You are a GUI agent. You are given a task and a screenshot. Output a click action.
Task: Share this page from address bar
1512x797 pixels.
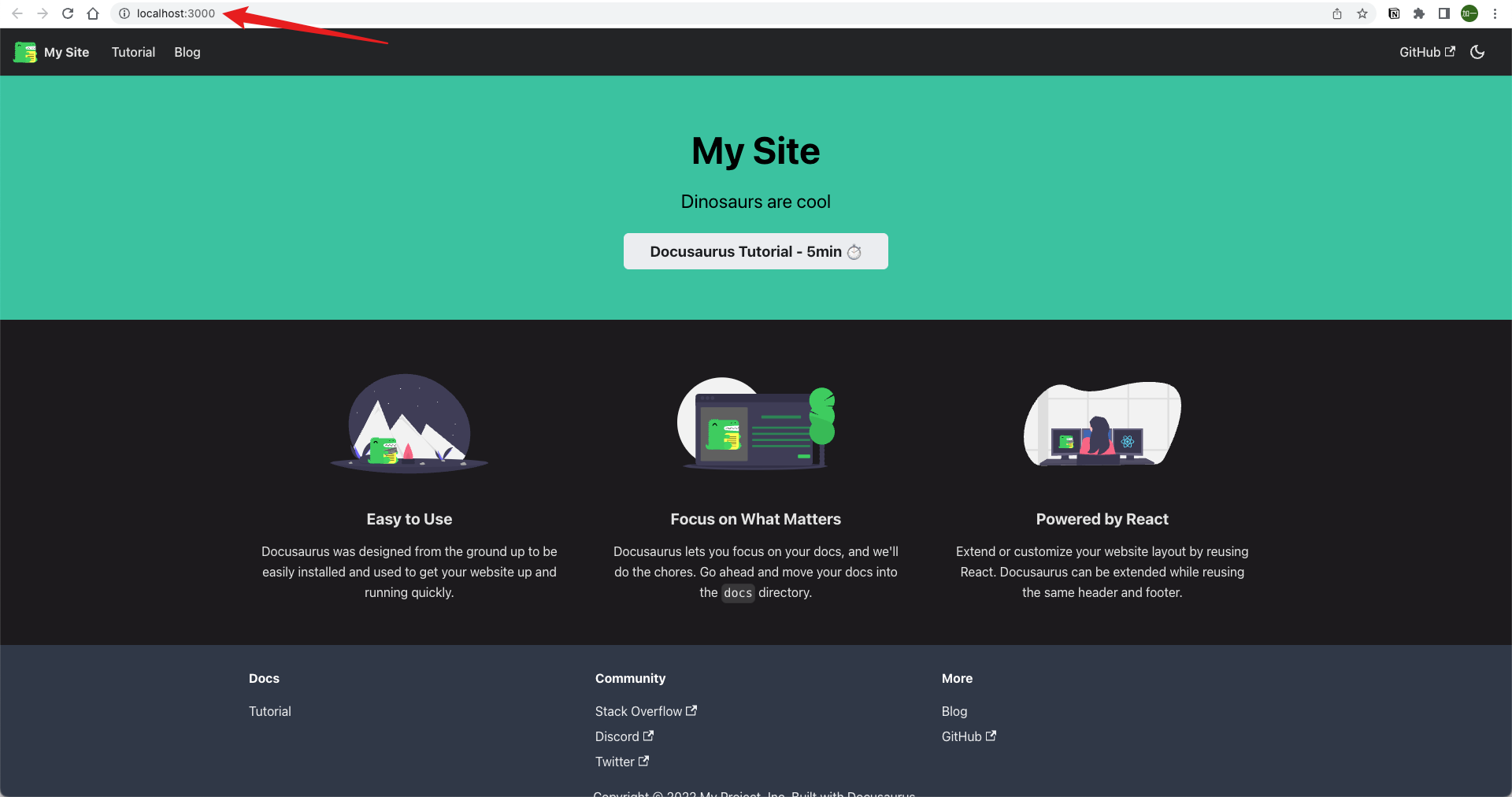(x=1337, y=13)
